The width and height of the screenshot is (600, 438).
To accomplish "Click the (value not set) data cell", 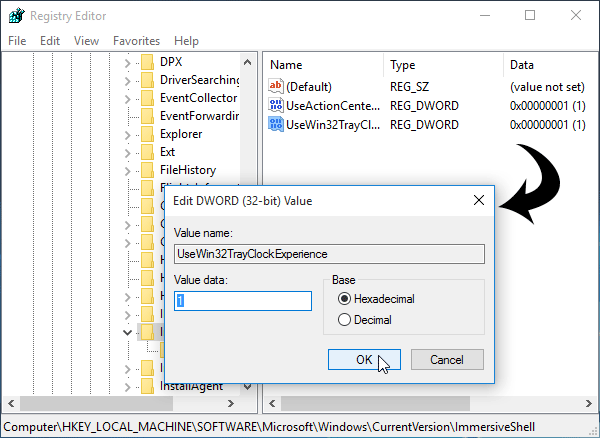I will click(547, 87).
